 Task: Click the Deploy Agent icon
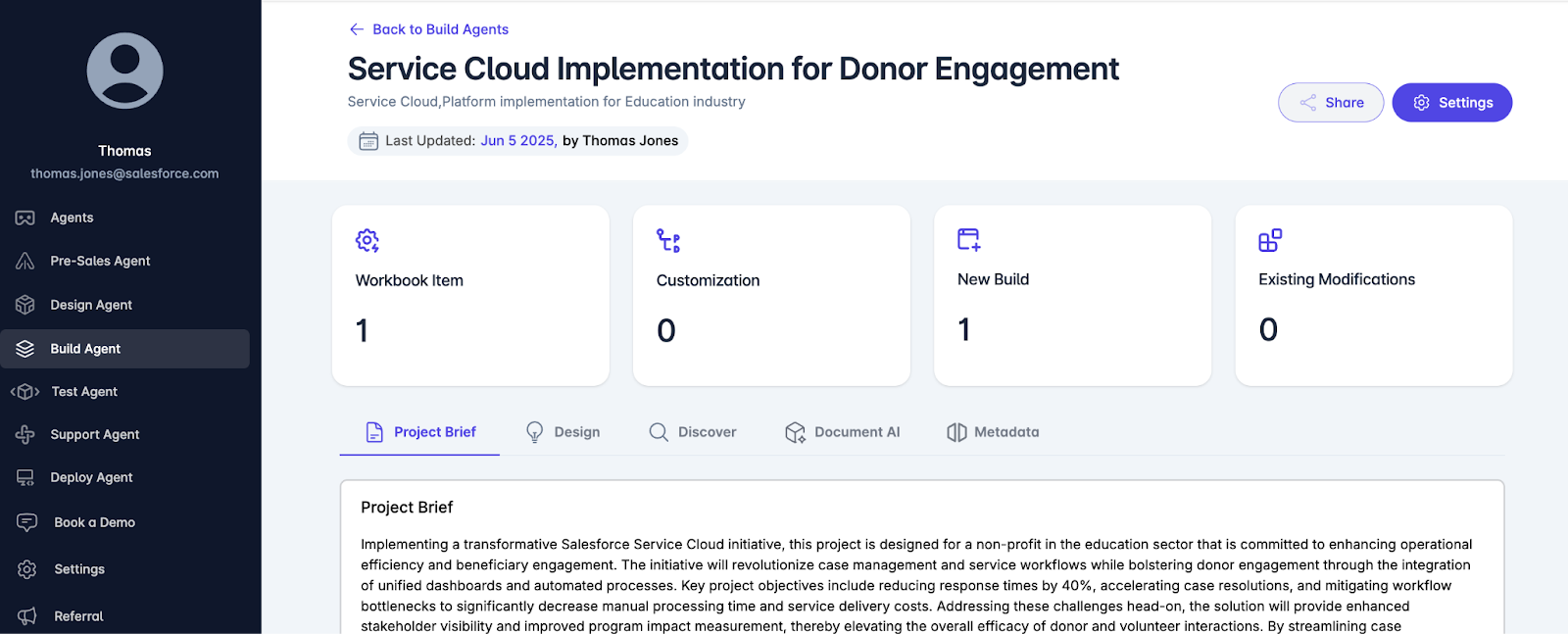(x=25, y=477)
